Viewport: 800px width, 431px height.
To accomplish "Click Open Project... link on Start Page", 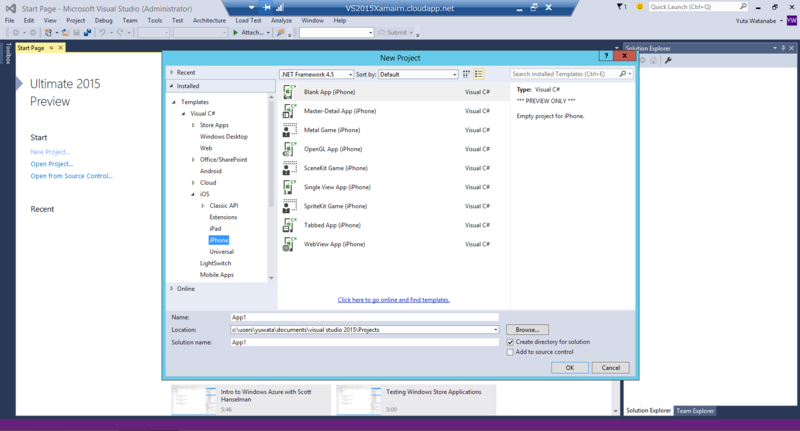I will pos(52,164).
